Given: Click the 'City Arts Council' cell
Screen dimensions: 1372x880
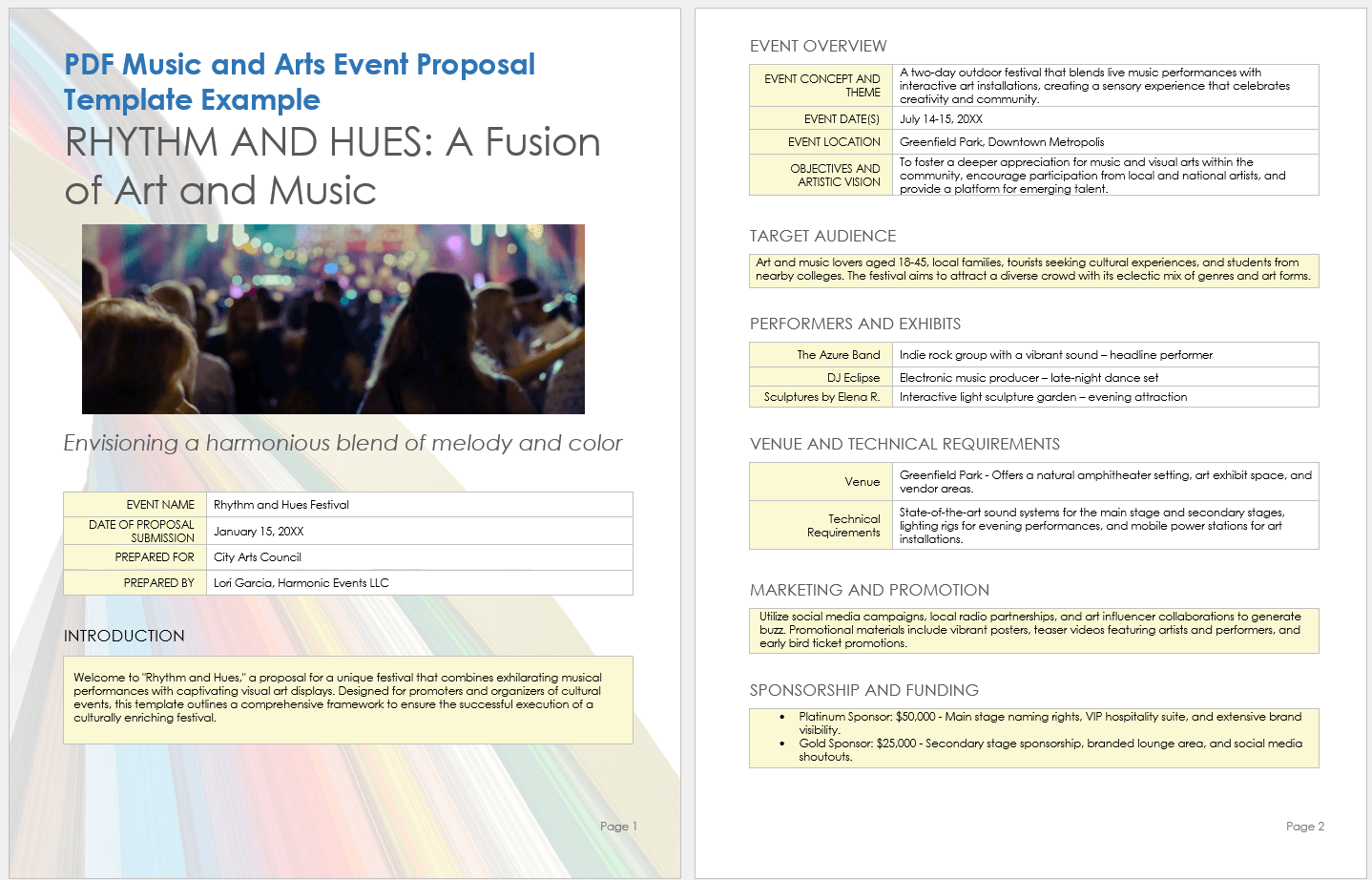Looking at the screenshot, I should tap(420, 557).
